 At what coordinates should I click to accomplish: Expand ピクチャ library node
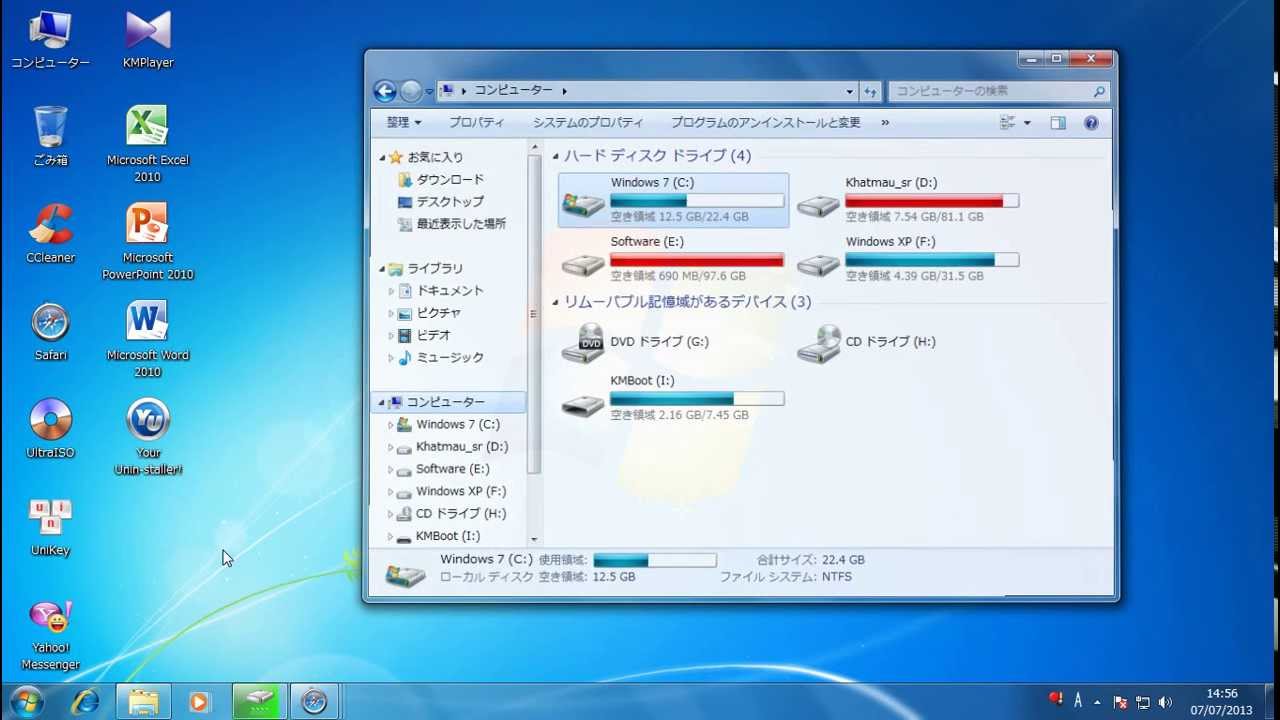pyautogui.click(x=392, y=313)
